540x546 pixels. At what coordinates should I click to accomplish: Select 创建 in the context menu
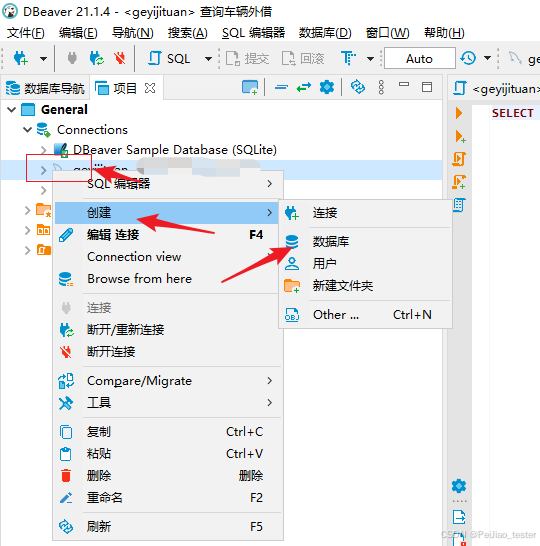(x=166, y=212)
